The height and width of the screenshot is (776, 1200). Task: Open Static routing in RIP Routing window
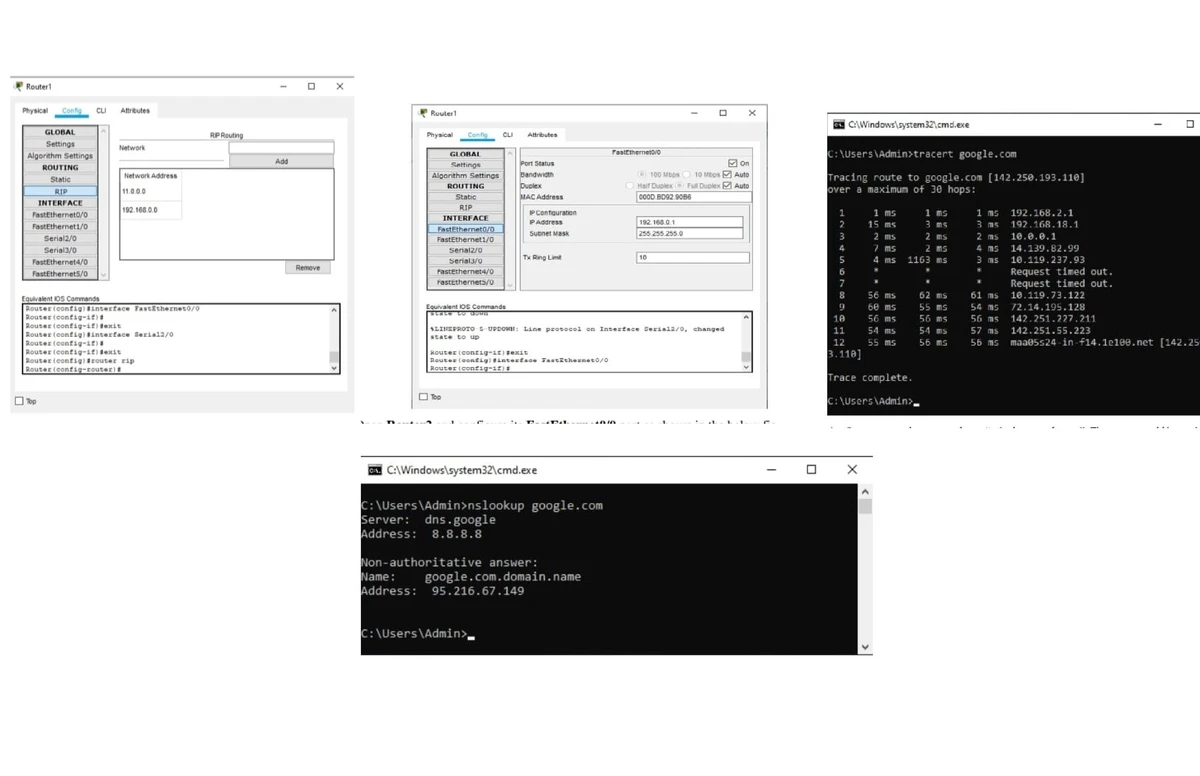60,179
